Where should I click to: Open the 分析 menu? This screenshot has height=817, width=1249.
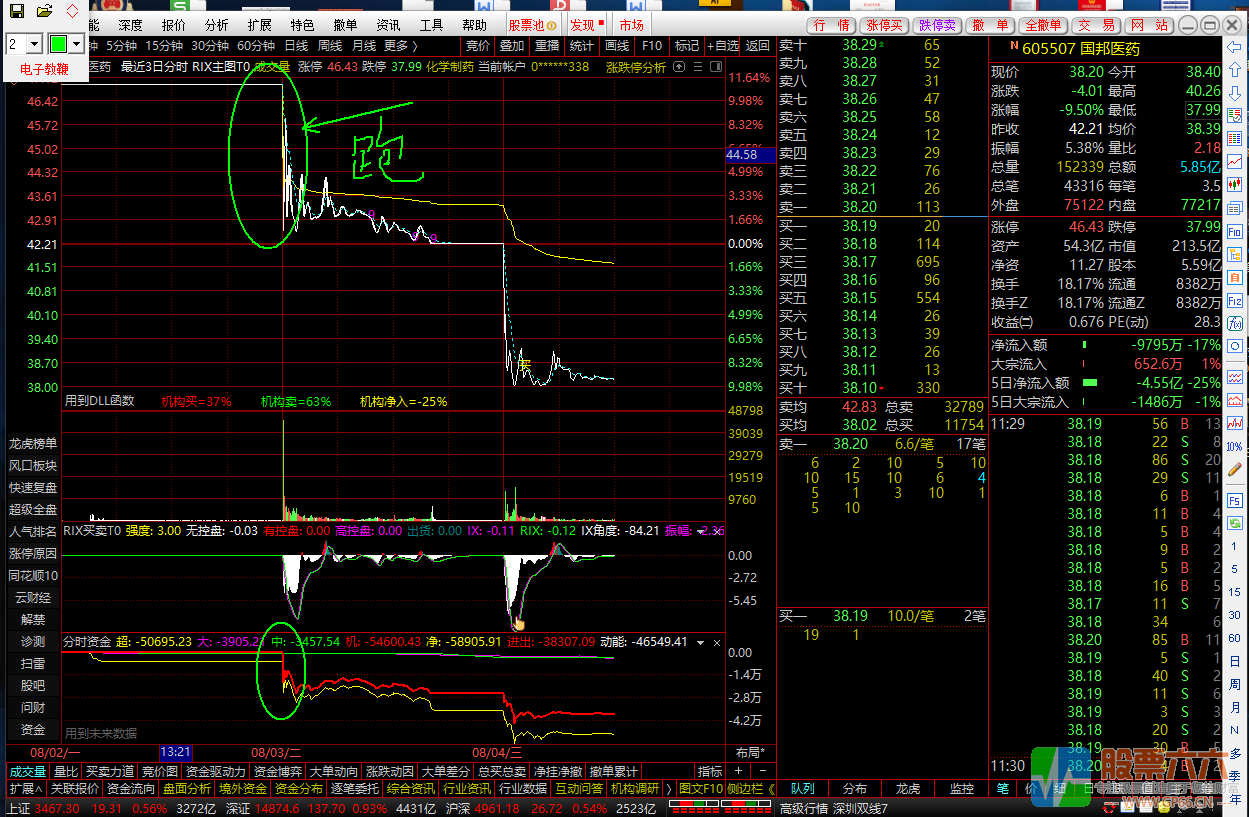[x=216, y=25]
